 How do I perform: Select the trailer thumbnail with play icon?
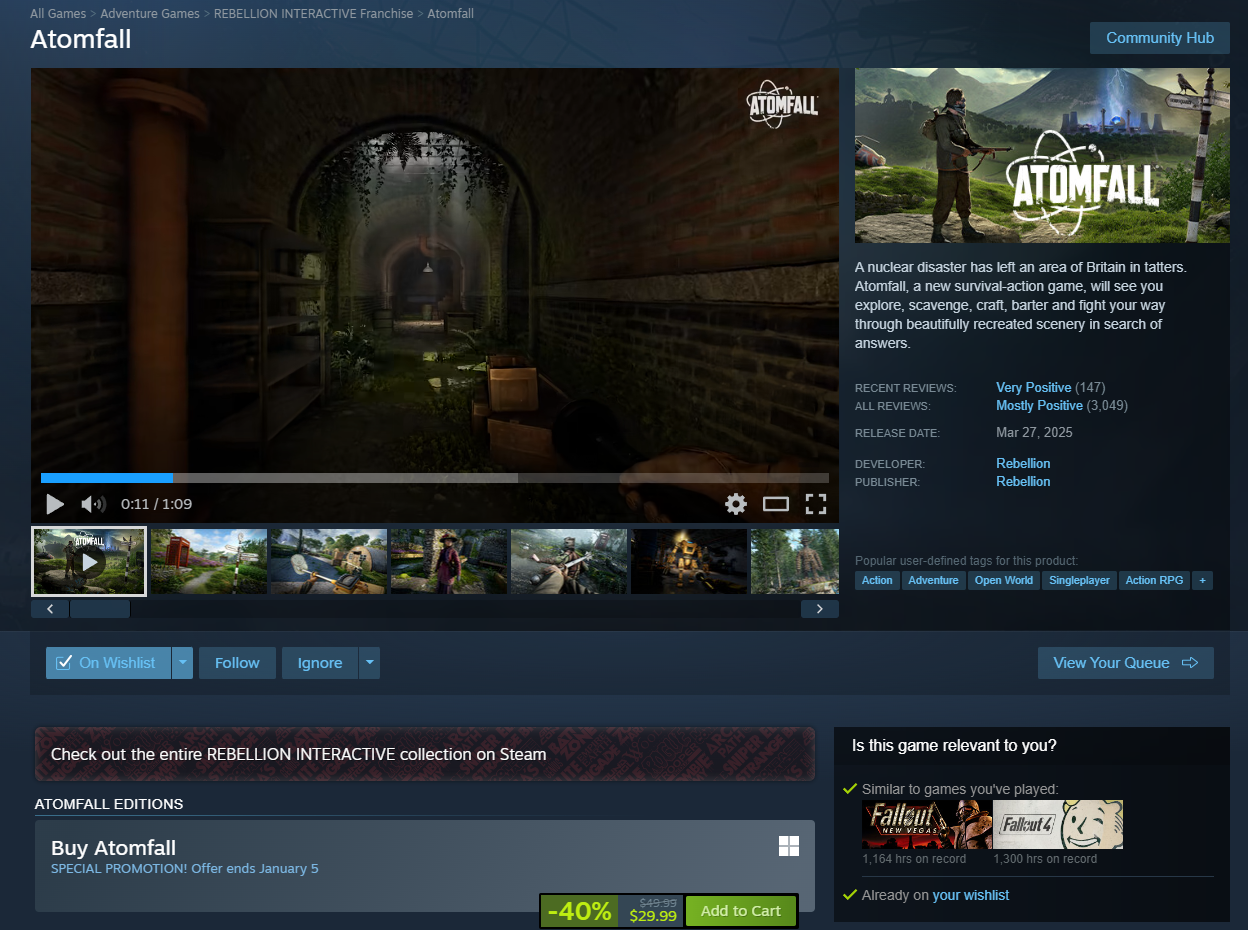[x=89, y=561]
